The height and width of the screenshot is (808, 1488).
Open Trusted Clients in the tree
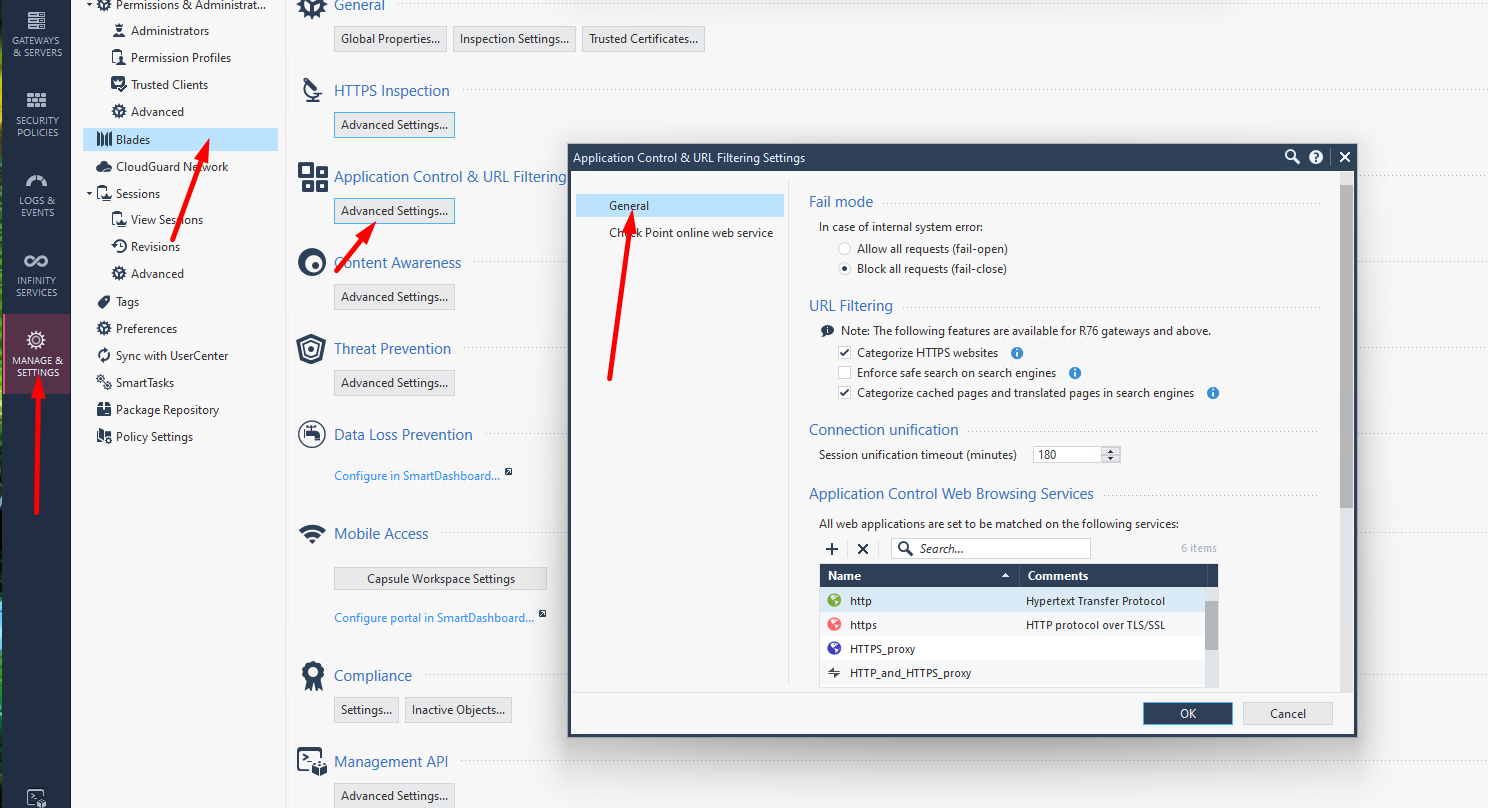click(169, 85)
